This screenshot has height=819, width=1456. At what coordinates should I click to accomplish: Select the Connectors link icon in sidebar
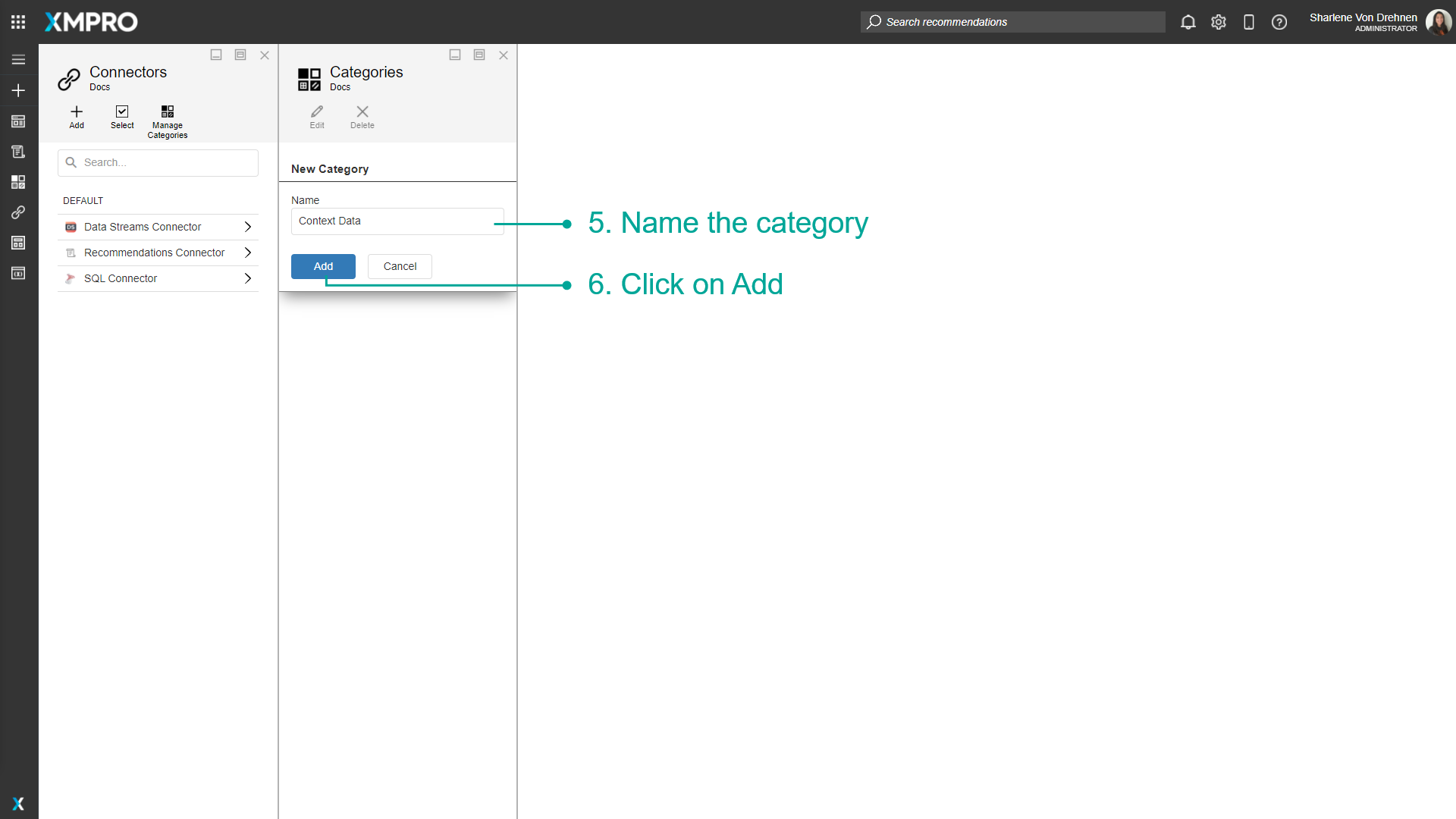point(18,212)
